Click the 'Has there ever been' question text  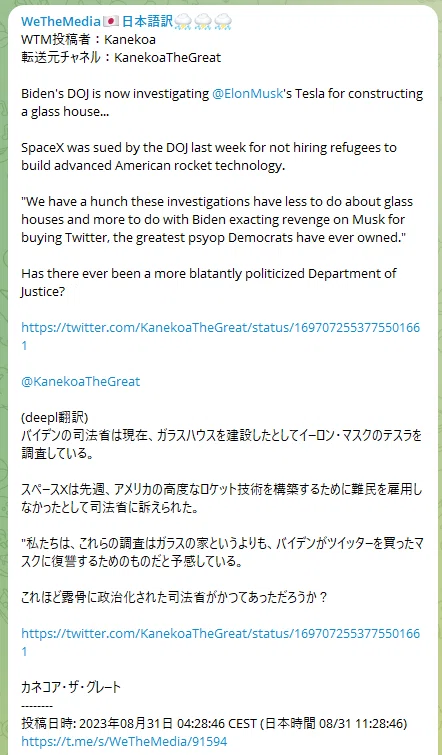pyautogui.click(x=209, y=283)
